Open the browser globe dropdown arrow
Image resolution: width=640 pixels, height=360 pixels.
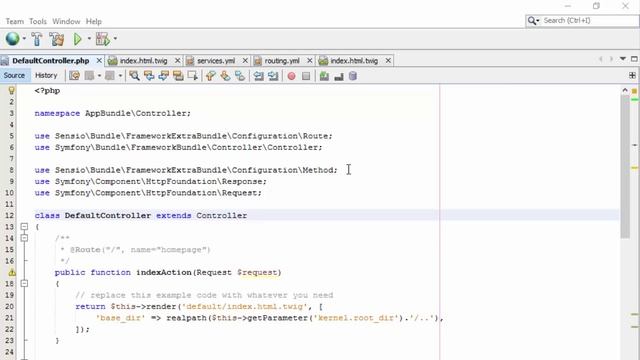coord(24,39)
